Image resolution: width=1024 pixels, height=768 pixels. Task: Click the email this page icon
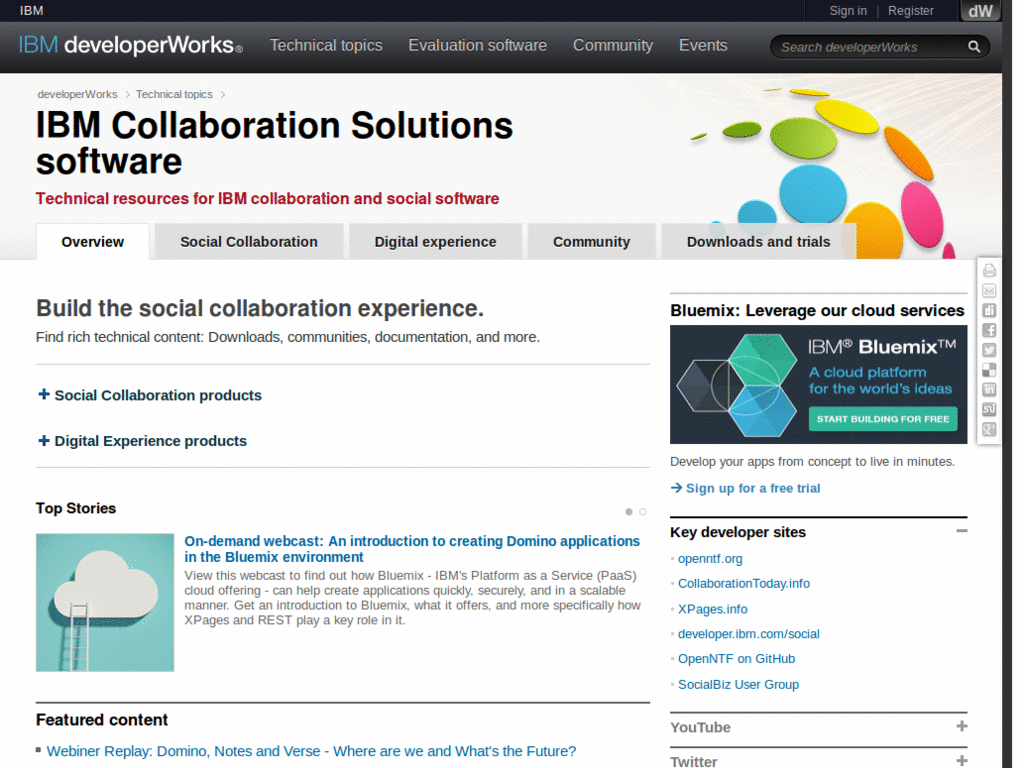[989, 291]
